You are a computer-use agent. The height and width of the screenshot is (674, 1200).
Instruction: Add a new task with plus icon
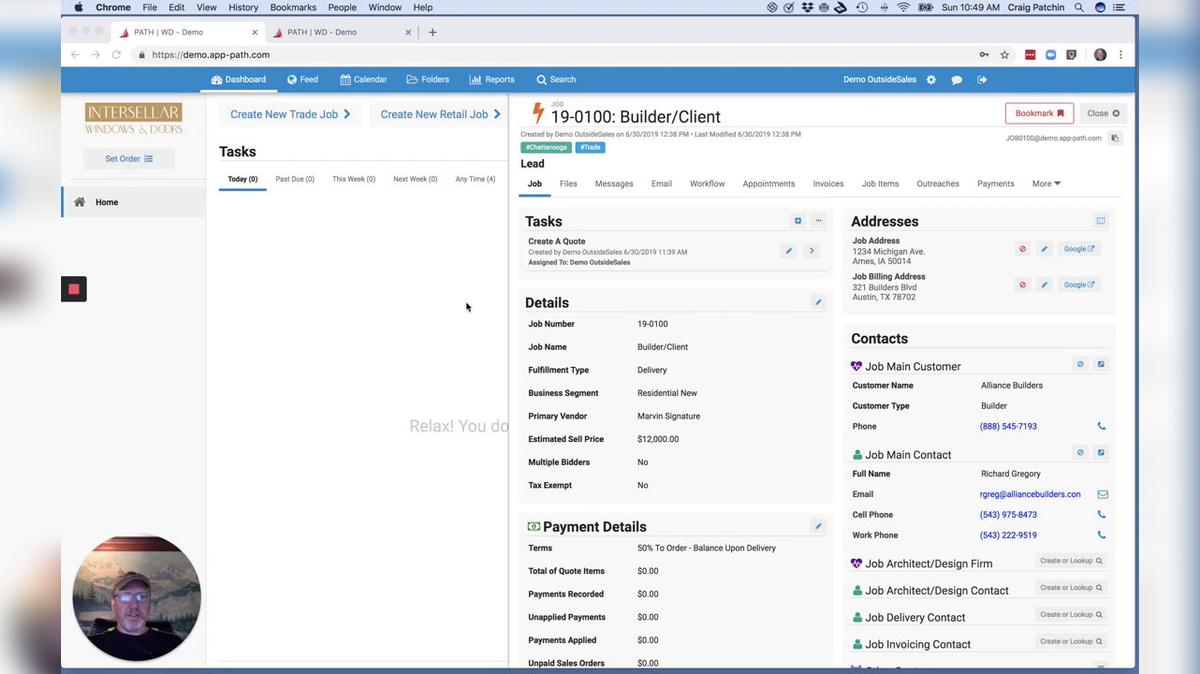(798, 221)
